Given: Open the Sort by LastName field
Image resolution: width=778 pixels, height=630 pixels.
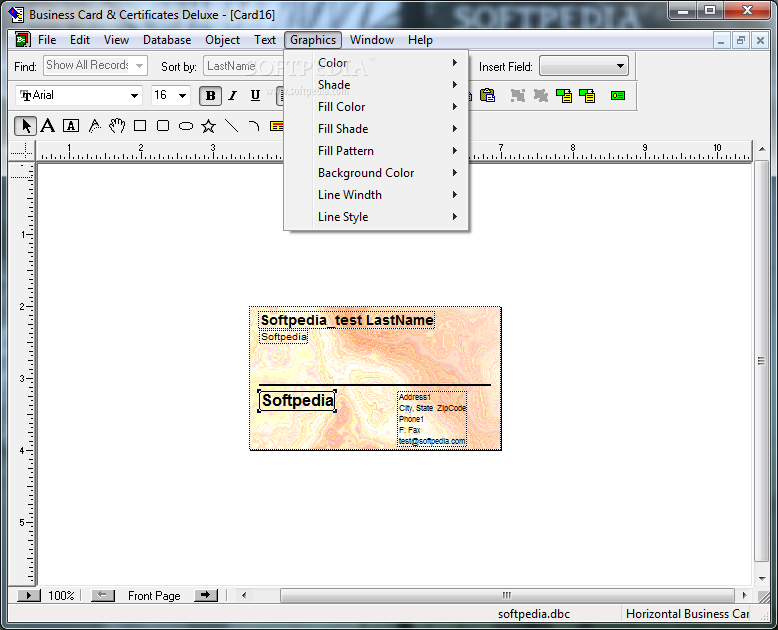Looking at the screenshot, I should 243,65.
